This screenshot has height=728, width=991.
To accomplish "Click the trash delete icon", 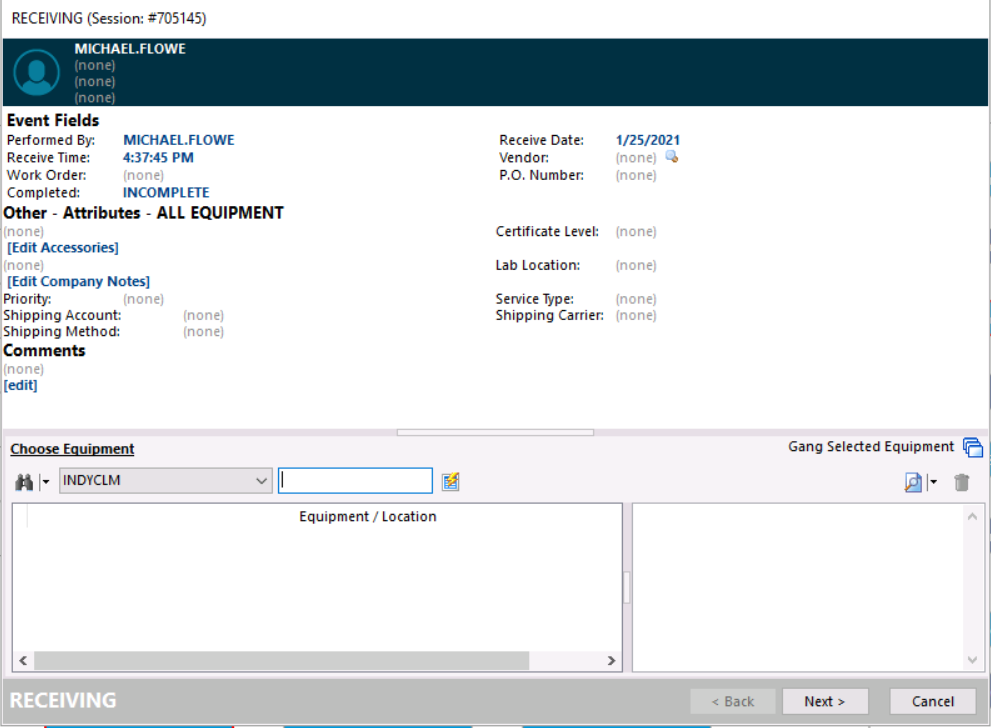I will (x=962, y=482).
